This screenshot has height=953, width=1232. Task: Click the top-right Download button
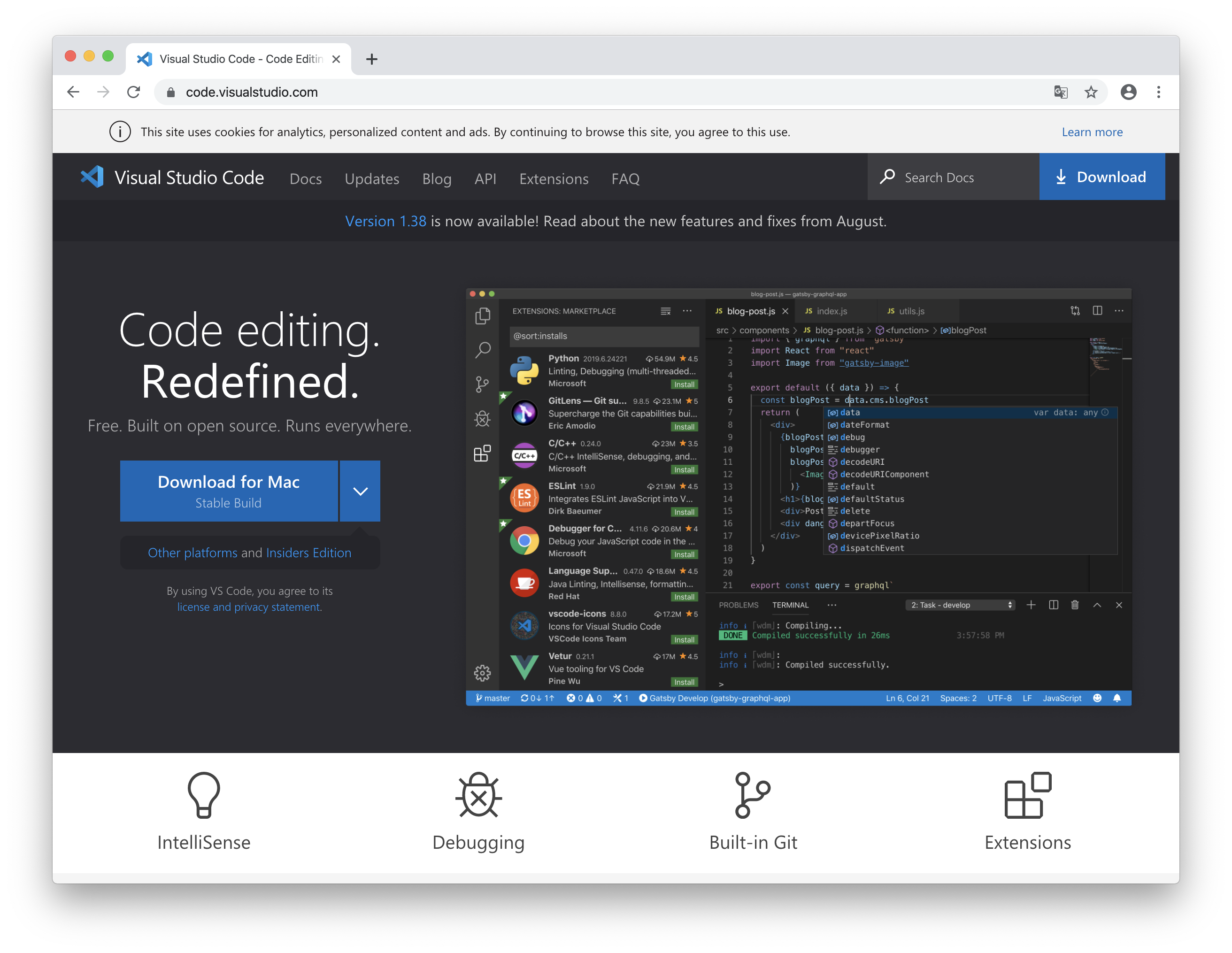click(1101, 177)
